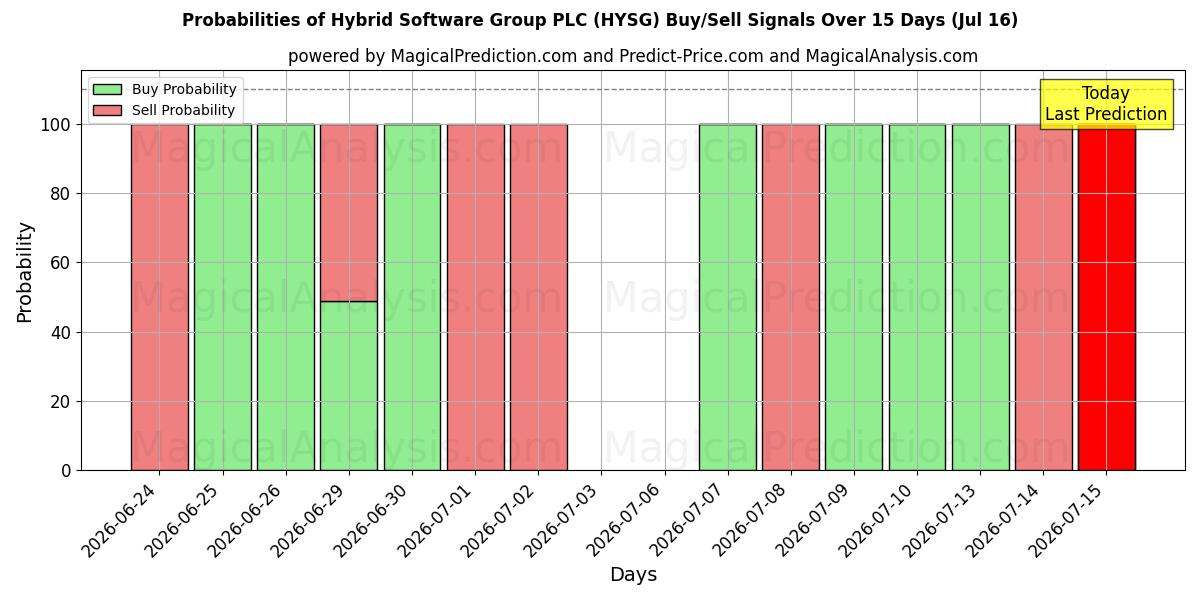Click the green bar for 2026-06-26
Viewport: 1200px width, 600px height.
tap(286, 297)
